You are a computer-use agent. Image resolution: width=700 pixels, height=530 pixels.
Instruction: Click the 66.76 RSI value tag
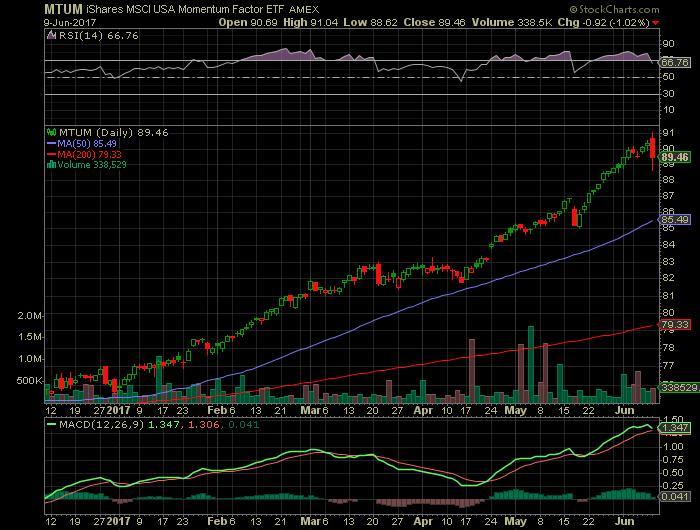pyautogui.click(x=675, y=63)
